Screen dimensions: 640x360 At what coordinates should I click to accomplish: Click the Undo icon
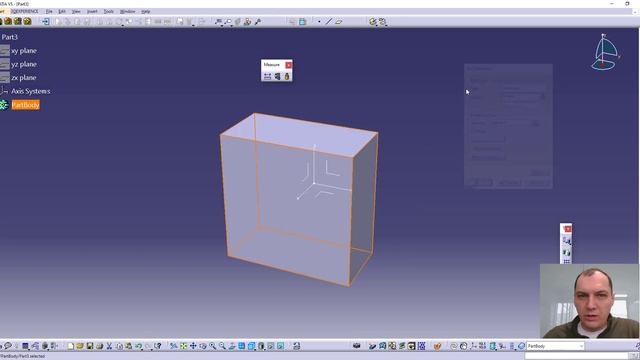click(139, 346)
